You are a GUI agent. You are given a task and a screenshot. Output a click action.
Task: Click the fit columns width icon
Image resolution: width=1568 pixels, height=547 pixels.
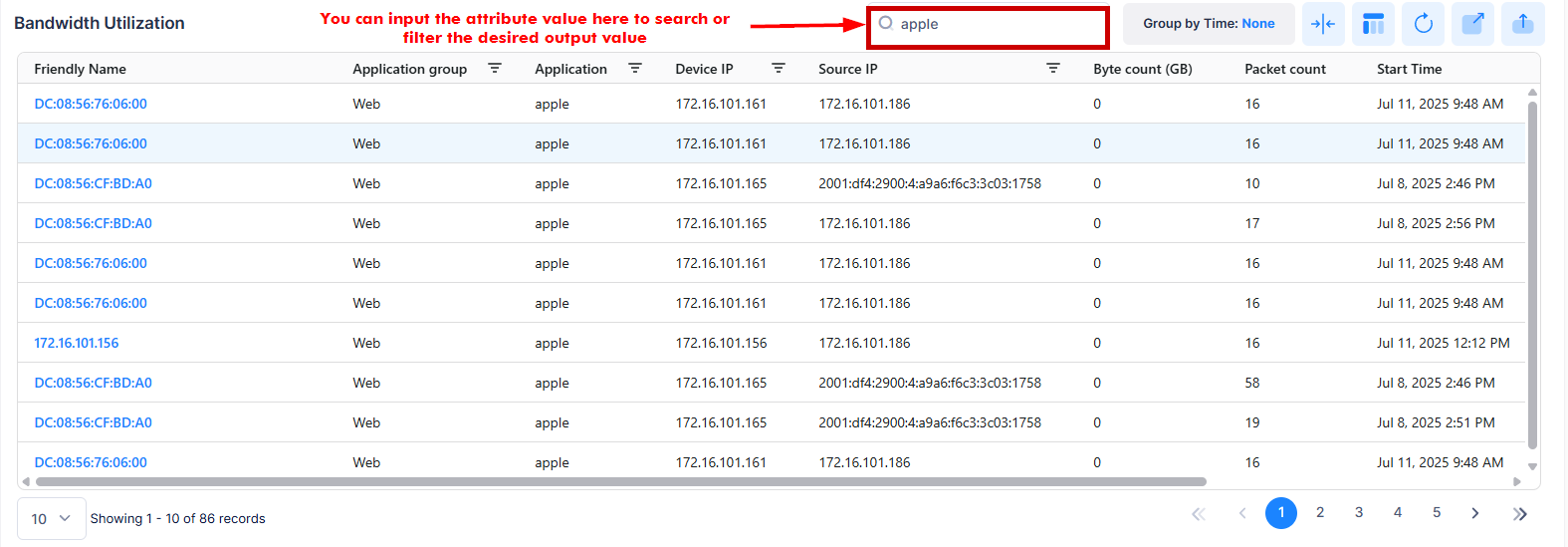[x=1323, y=24]
